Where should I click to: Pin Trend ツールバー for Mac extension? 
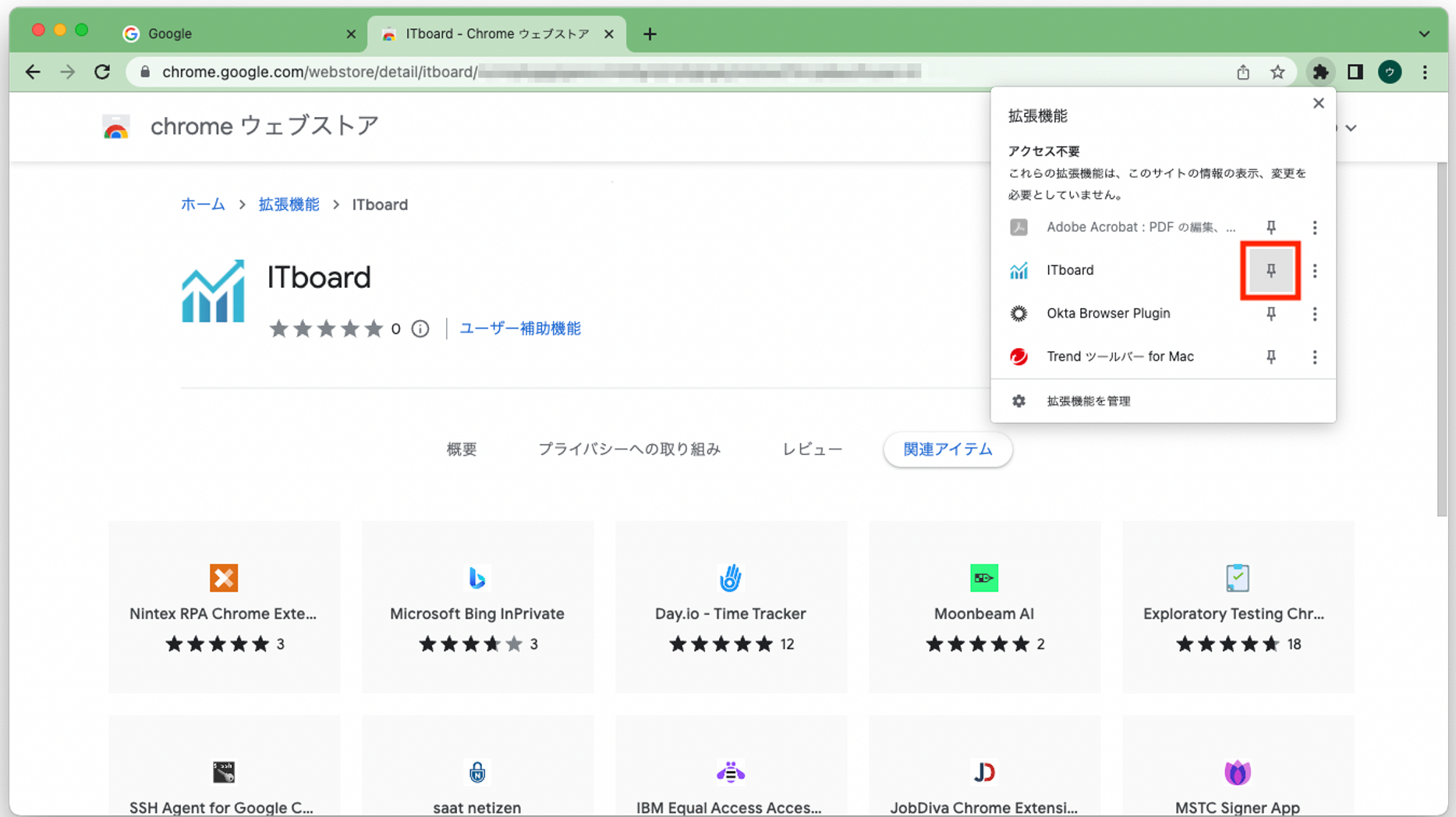coord(1270,357)
